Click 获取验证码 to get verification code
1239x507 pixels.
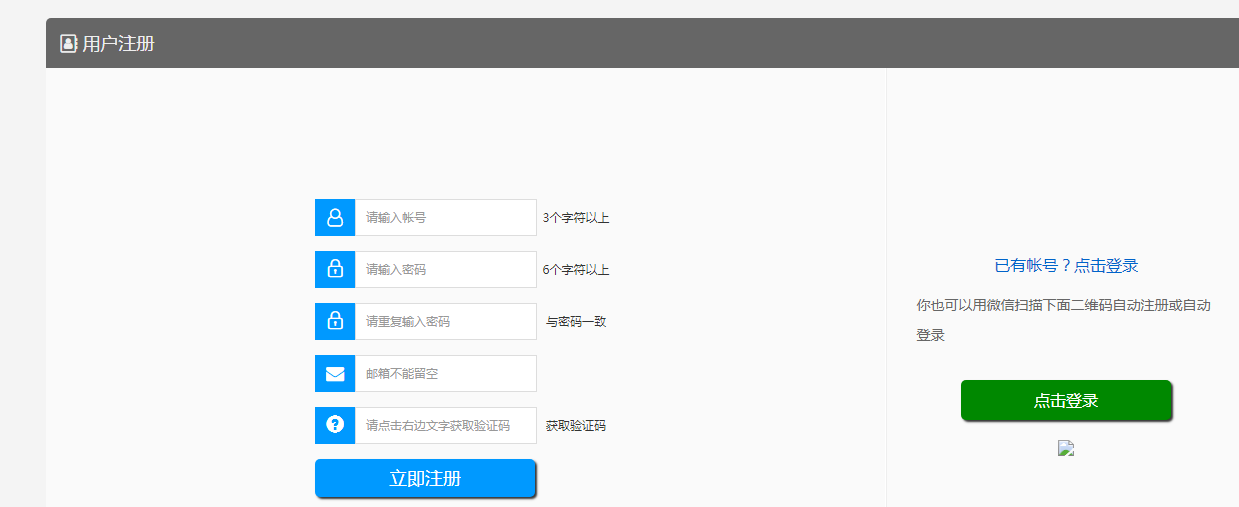click(575, 426)
